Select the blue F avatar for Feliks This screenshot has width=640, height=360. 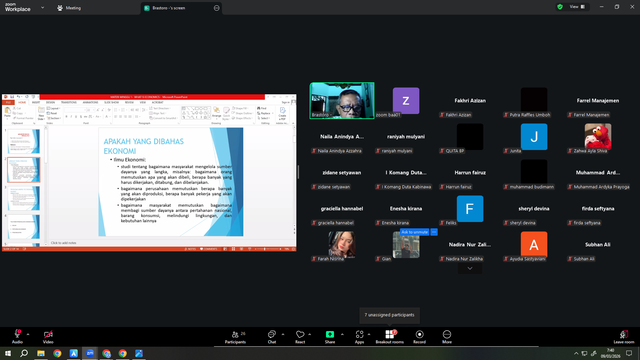[x=470, y=209]
